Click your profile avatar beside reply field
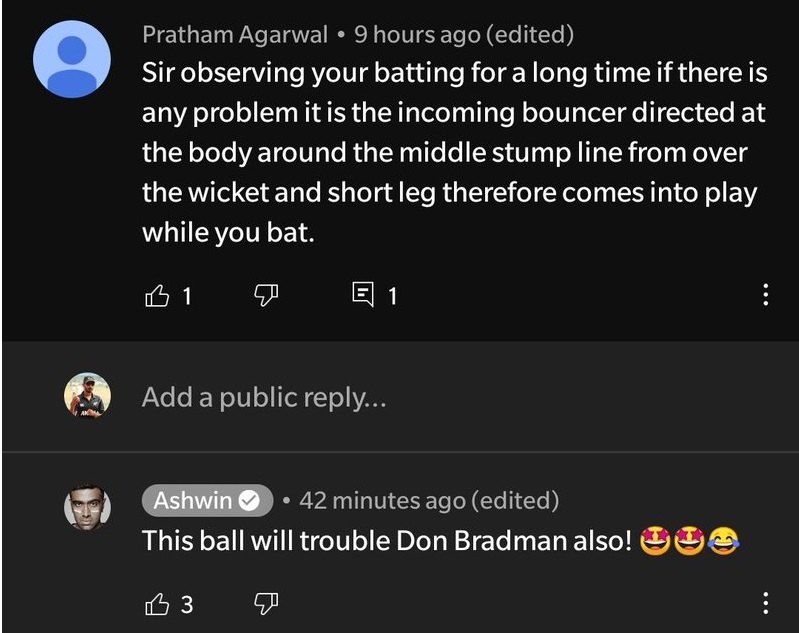Viewport: 799px width, 633px height. (x=86, y=397)
